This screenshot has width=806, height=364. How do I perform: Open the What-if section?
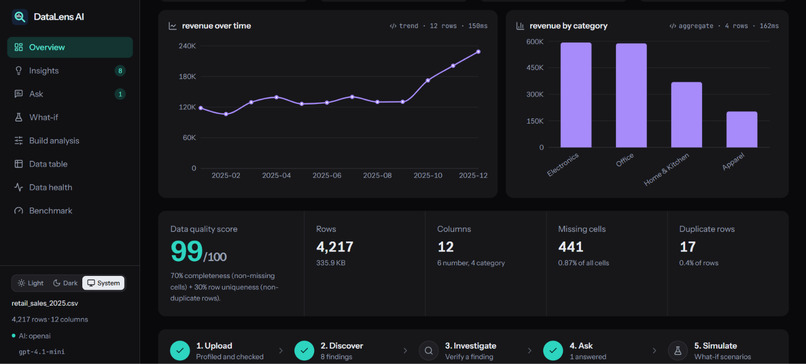click(x=70, y=117)
